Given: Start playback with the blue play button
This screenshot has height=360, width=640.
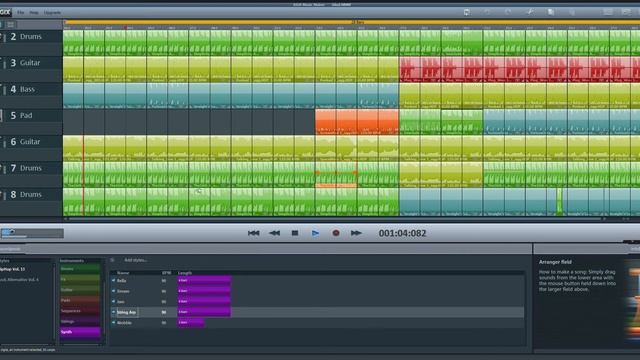Looking at the screenshot, I should (x=315, y=233).
